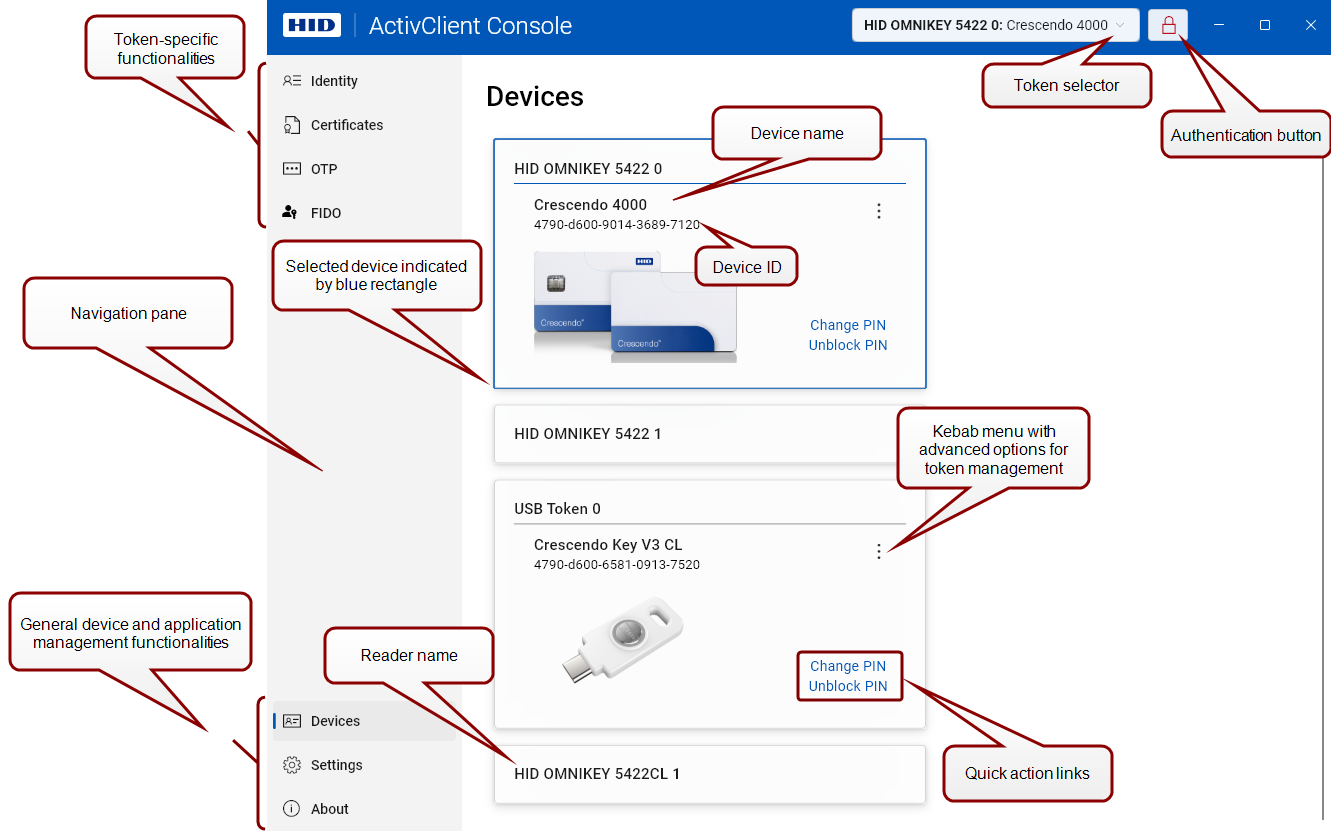The height and width of the screenshot is (831, 1331).
Task: Click the FIDO icon in the sidebar
Action: [291, 213]
